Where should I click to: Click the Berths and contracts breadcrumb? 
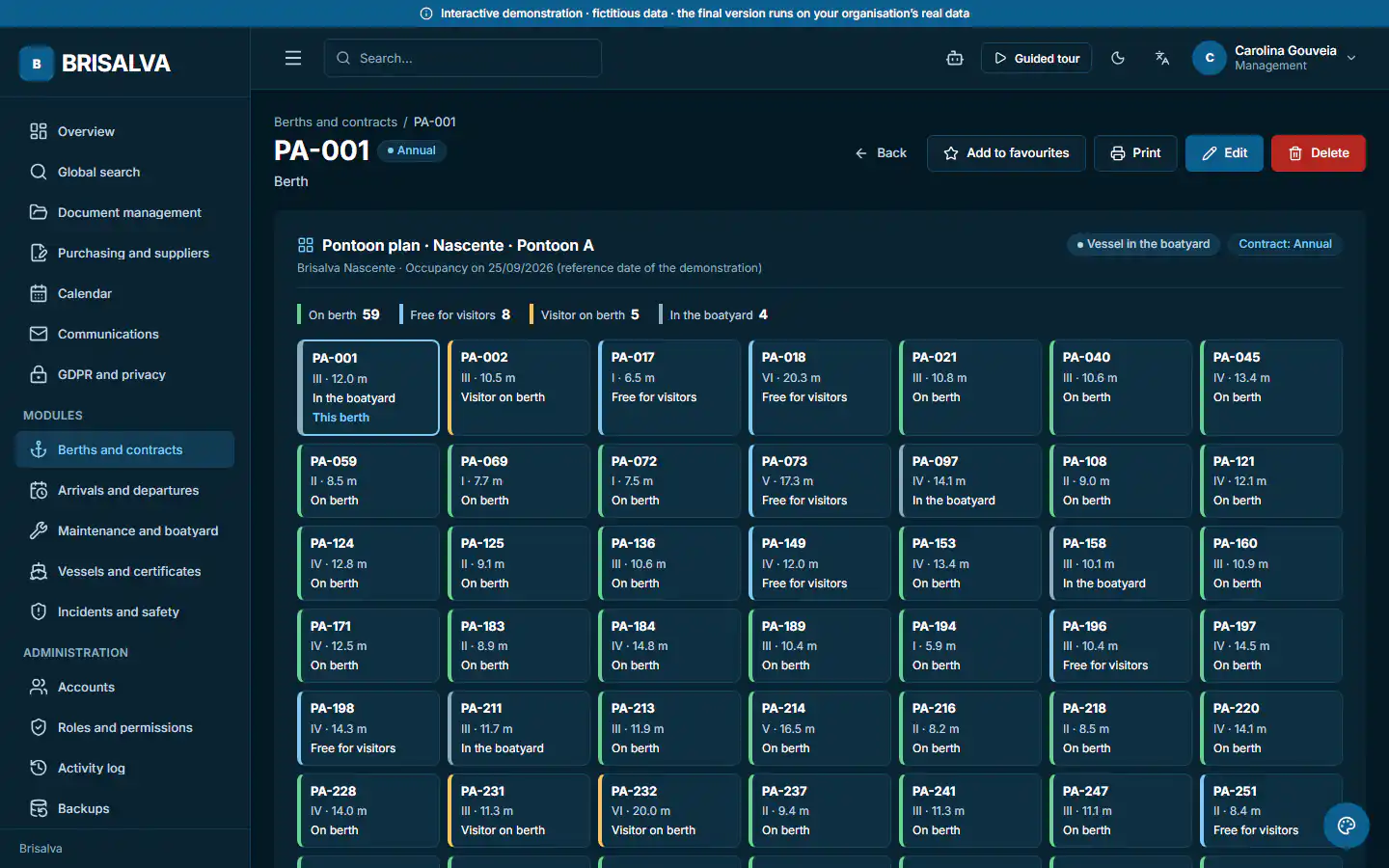coord(336,122)
